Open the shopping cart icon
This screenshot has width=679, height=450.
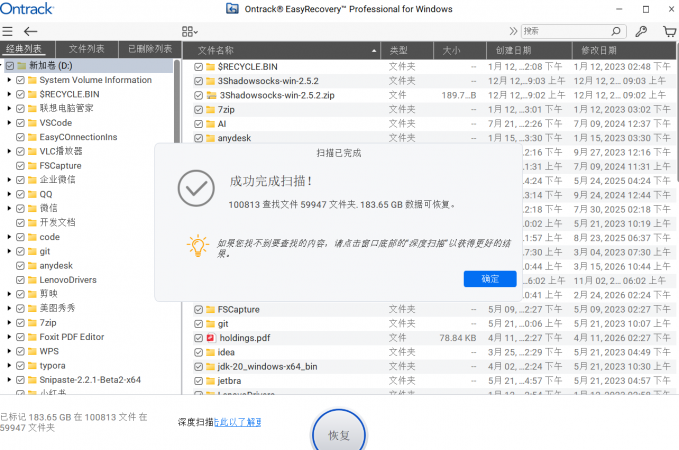[669, 31]
